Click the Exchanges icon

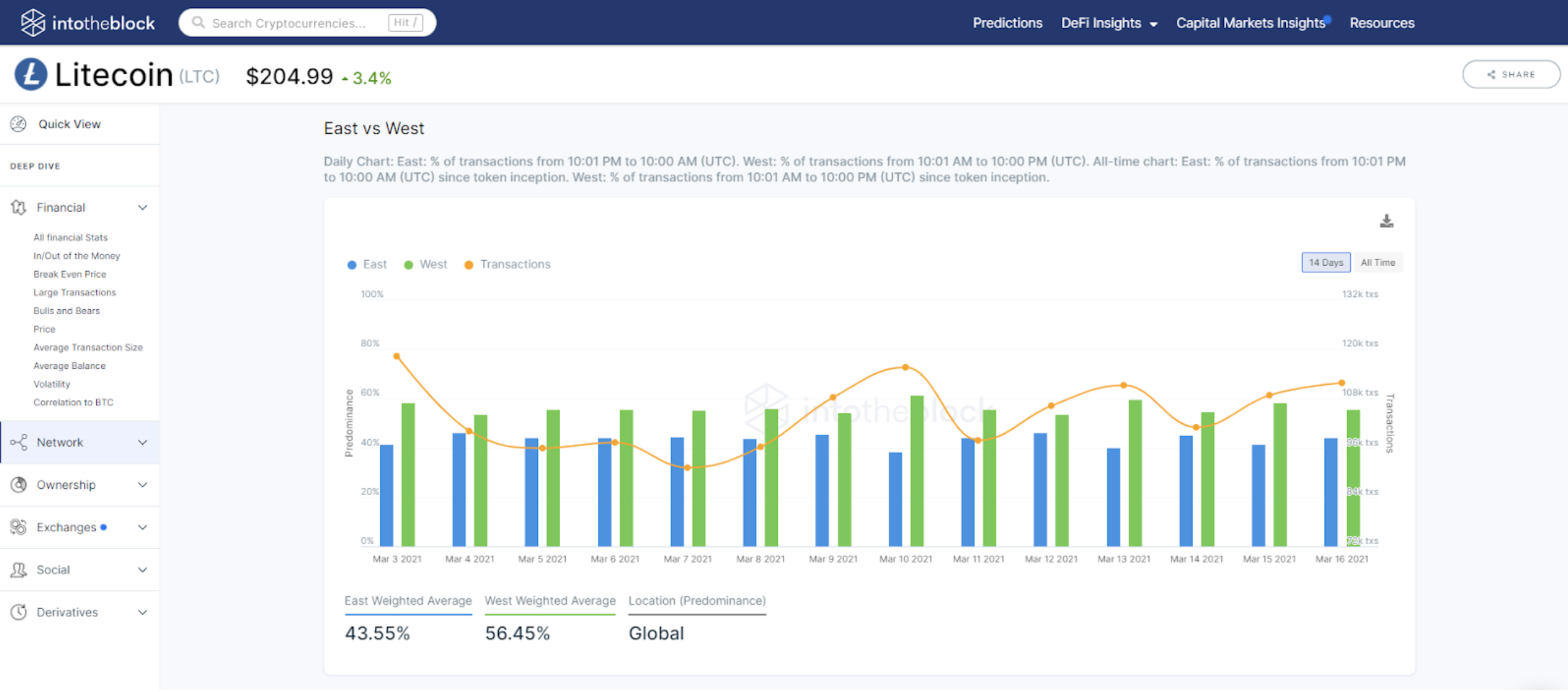click(x=18, y=527)
